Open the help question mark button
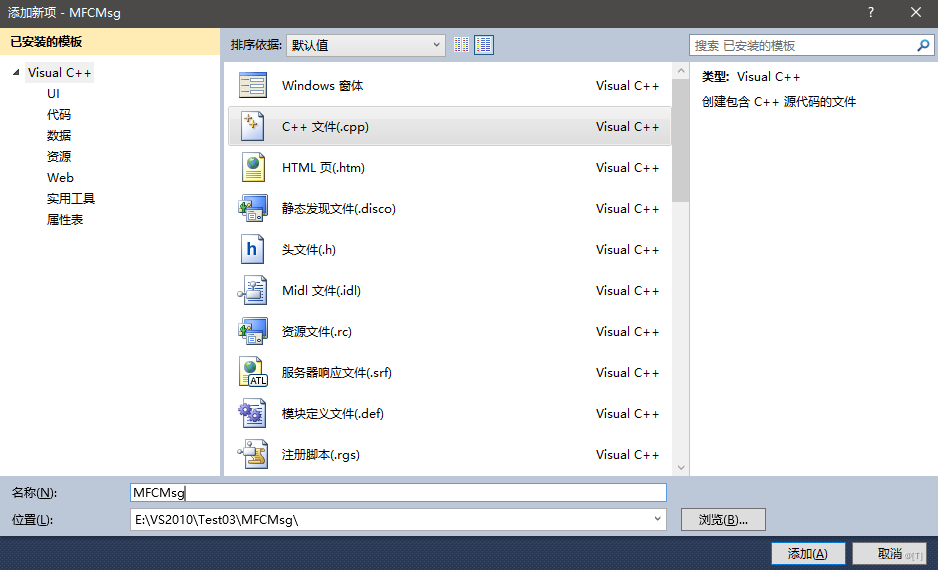This screenshot has width=938, height=570. 871,13
